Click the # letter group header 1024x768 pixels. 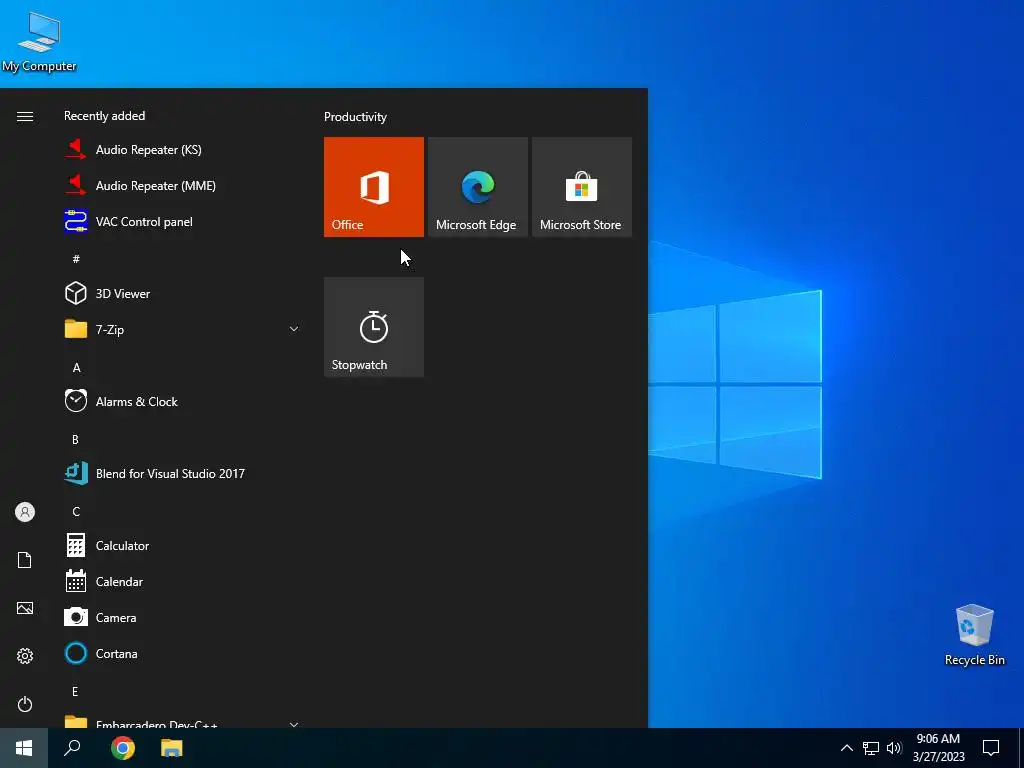pos(76,259)
